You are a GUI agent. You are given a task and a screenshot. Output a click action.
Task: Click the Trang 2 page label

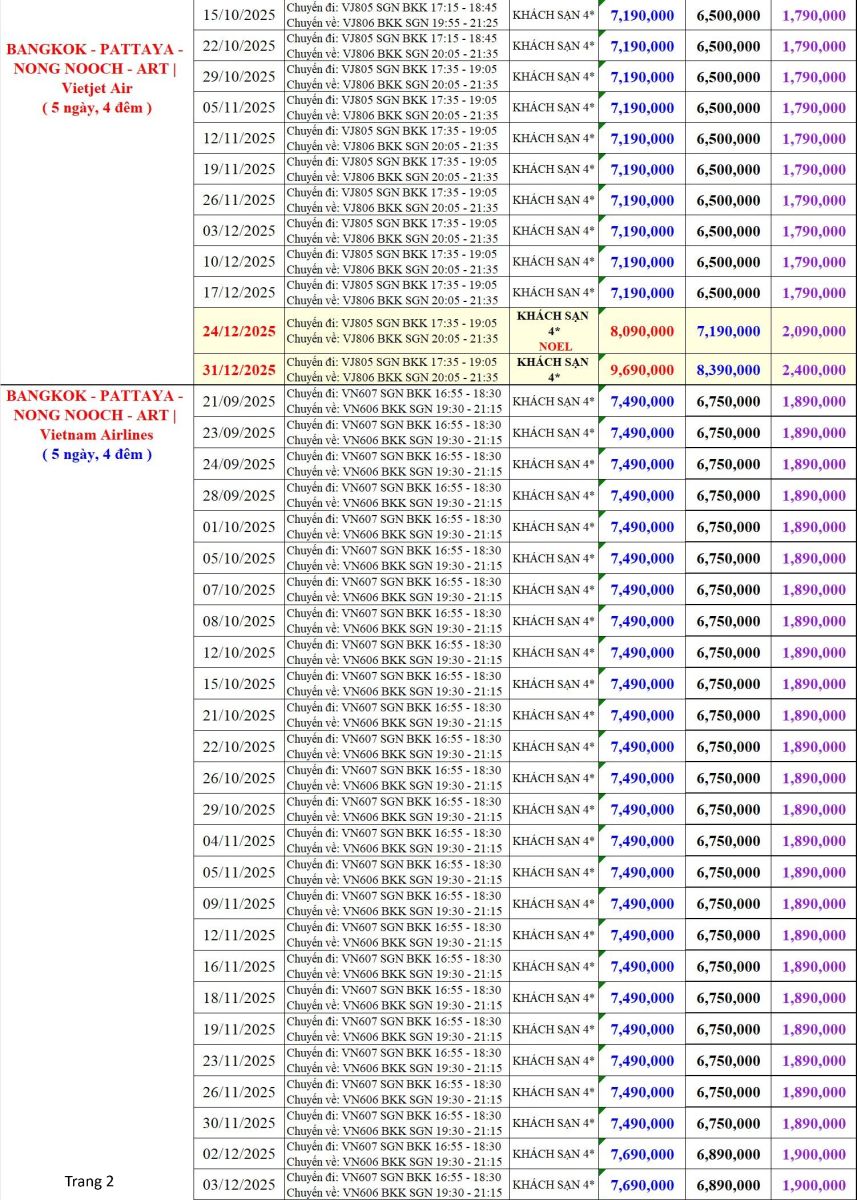[x=89, y=1181]
